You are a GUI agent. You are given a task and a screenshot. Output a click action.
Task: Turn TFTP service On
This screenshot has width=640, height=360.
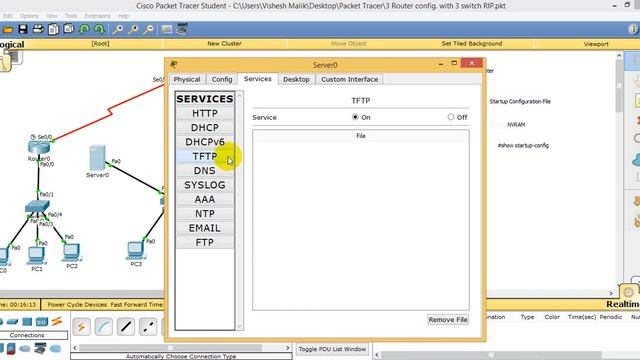(355, 117)
